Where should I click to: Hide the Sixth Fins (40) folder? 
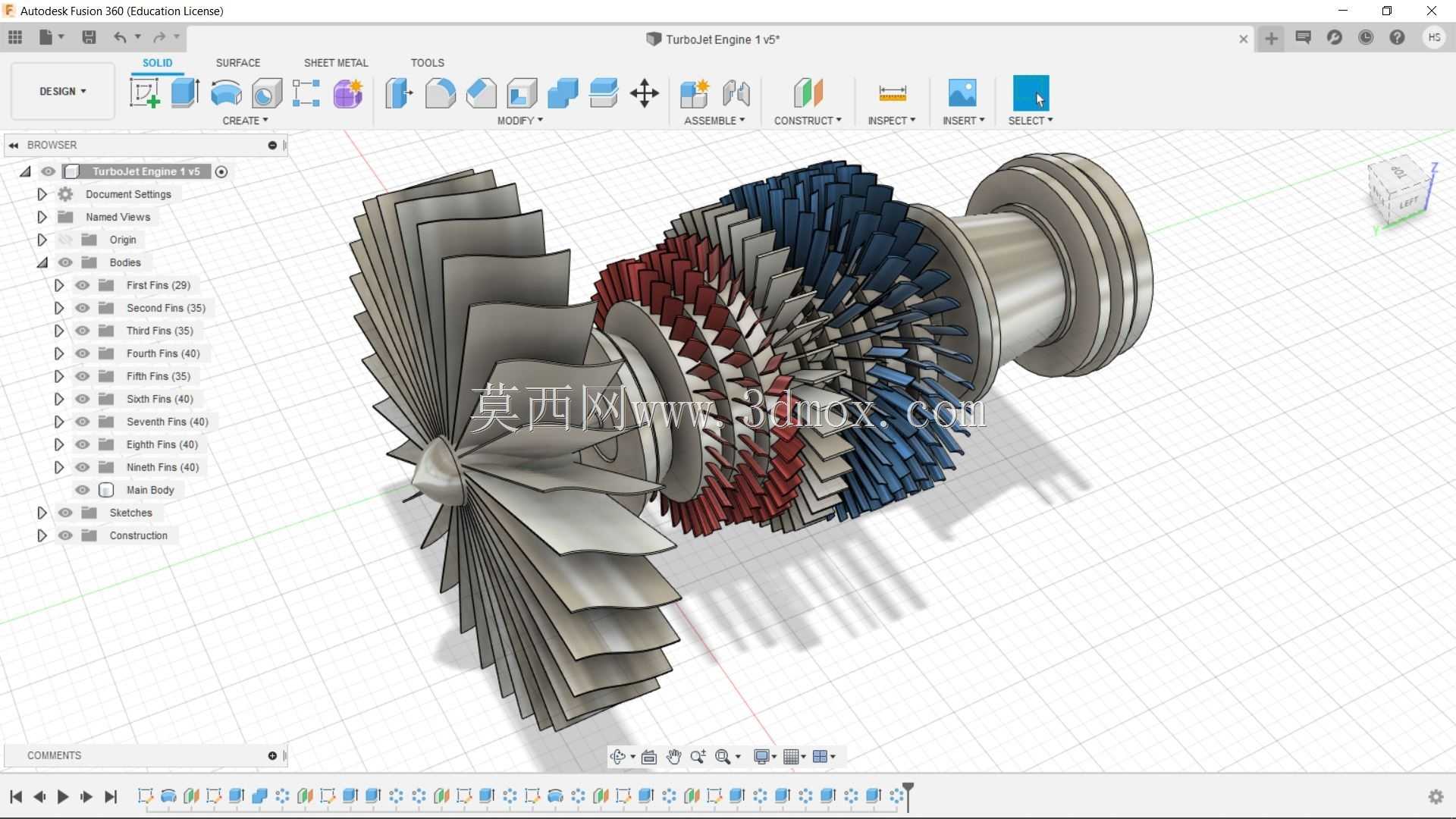click(83, 399)
